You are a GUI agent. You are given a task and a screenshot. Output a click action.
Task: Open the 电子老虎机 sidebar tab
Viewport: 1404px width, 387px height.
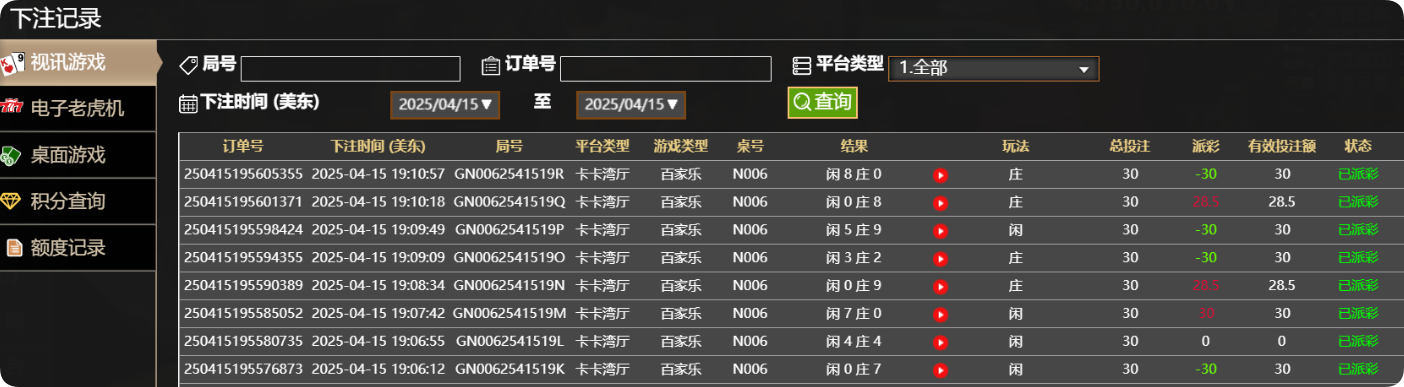coord(78,108)
